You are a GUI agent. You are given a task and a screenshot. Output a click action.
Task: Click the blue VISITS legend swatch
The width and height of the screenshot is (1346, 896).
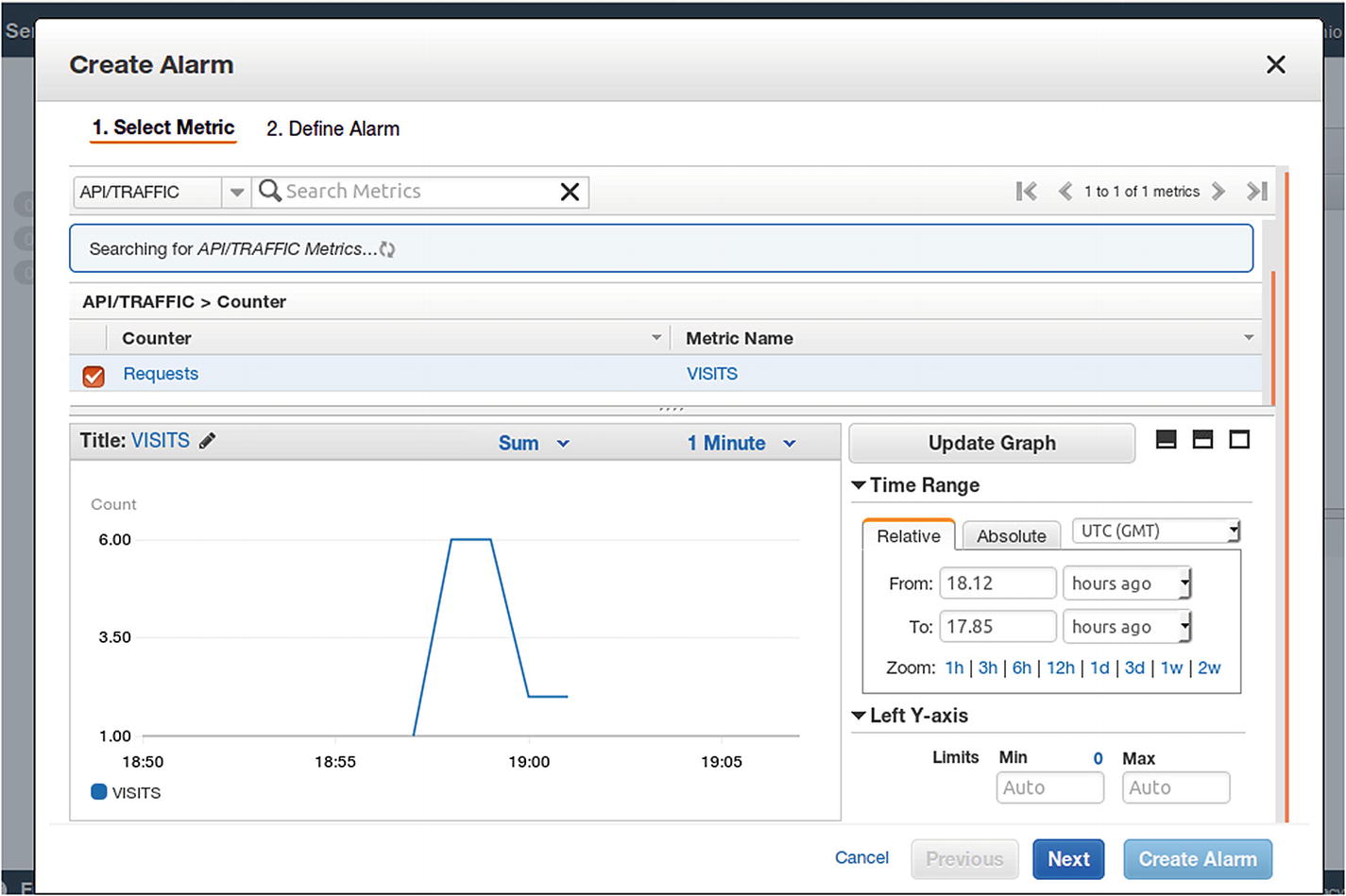tap(98, 792)
